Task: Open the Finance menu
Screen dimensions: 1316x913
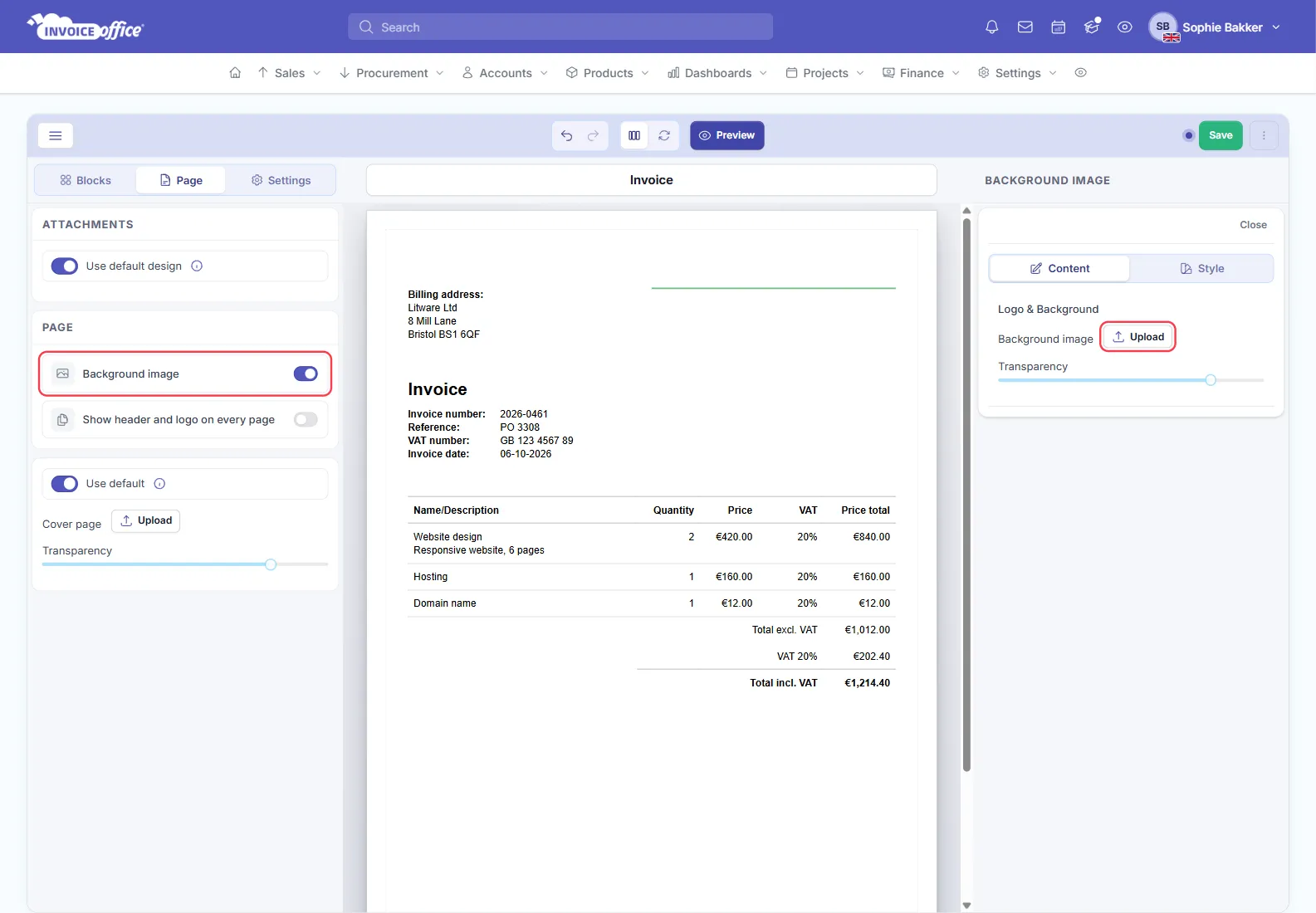Action: [x=921, y=73]
